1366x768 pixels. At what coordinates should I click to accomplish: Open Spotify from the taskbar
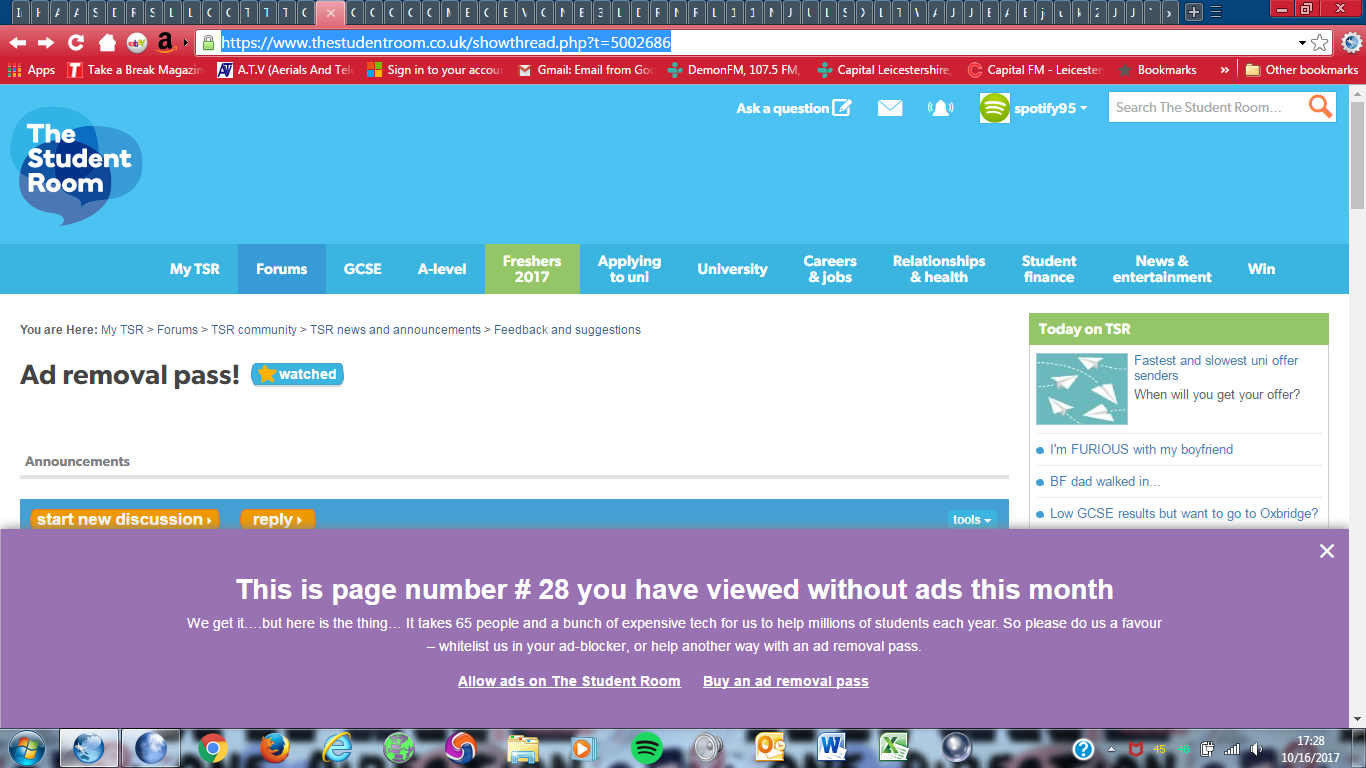647,747
